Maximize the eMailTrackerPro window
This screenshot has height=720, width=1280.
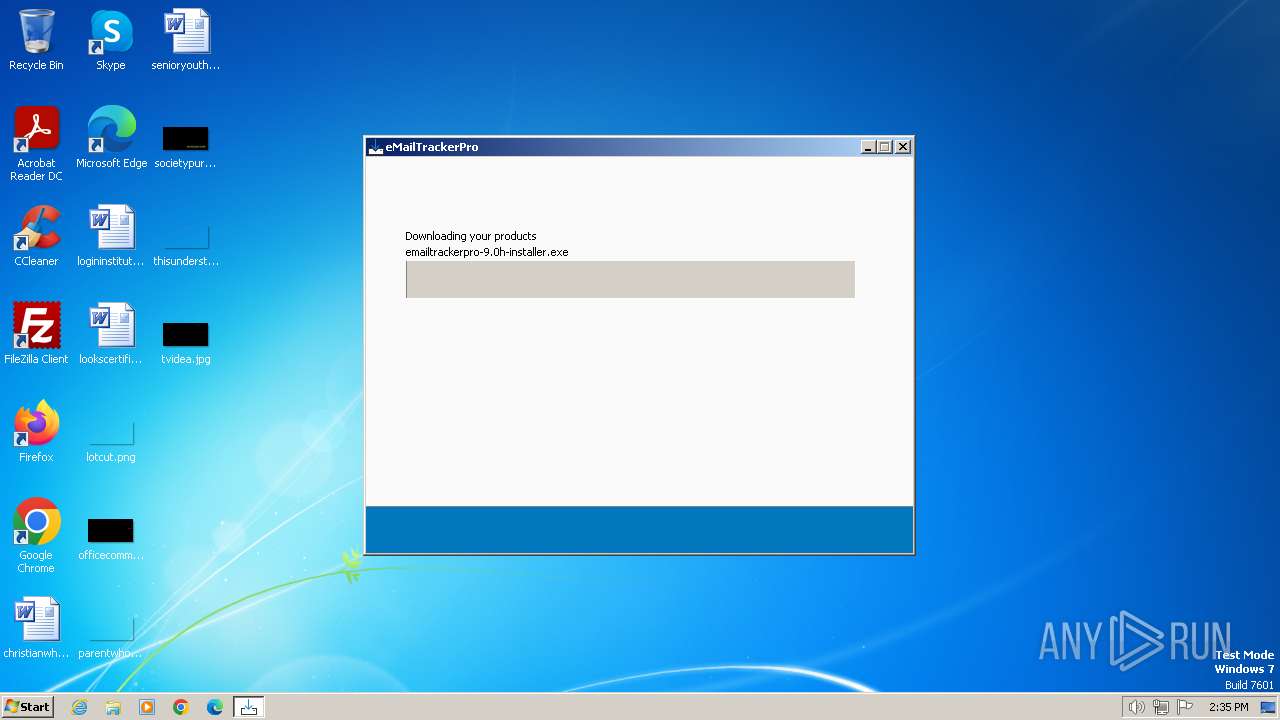coord(885,147)
